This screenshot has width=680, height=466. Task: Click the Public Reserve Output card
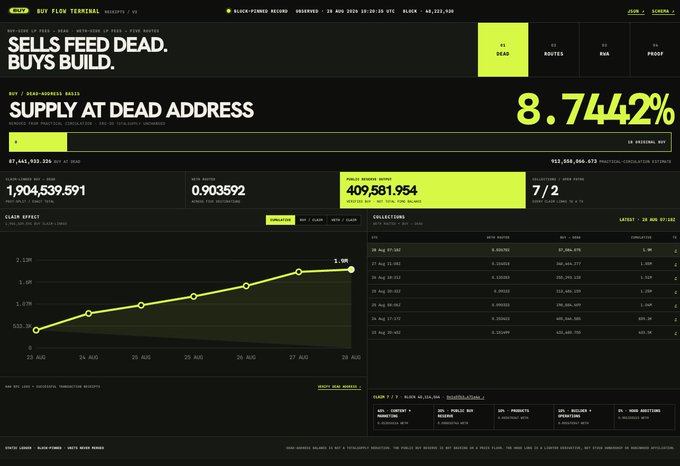[433, 190]
